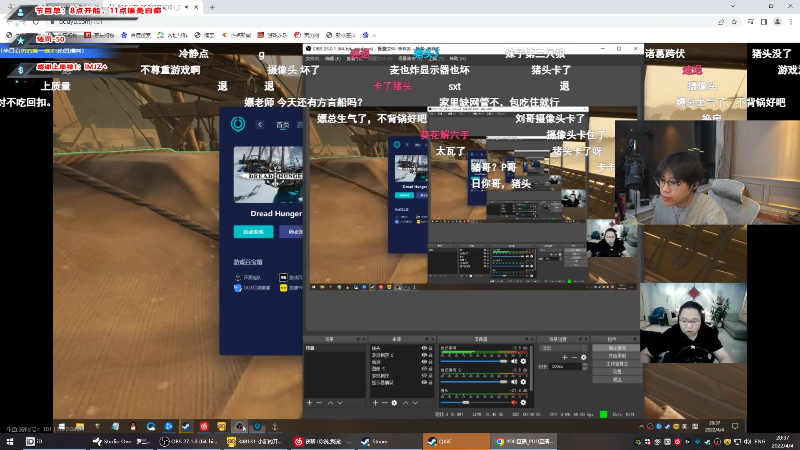Click 设置 button in OBS controls
800x450 pixels.
[617, 371]
